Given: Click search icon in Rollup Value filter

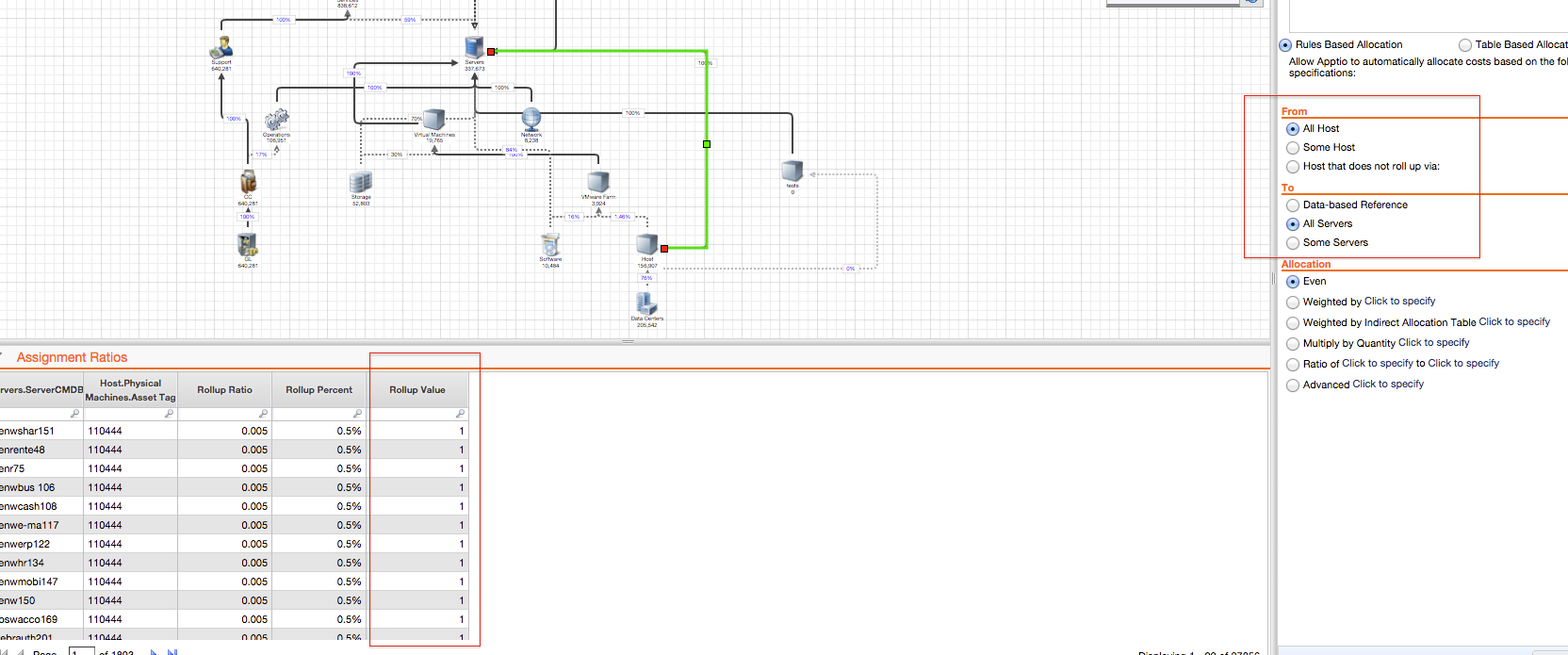Looking at the screenshot, I should [x=460, y=414].
